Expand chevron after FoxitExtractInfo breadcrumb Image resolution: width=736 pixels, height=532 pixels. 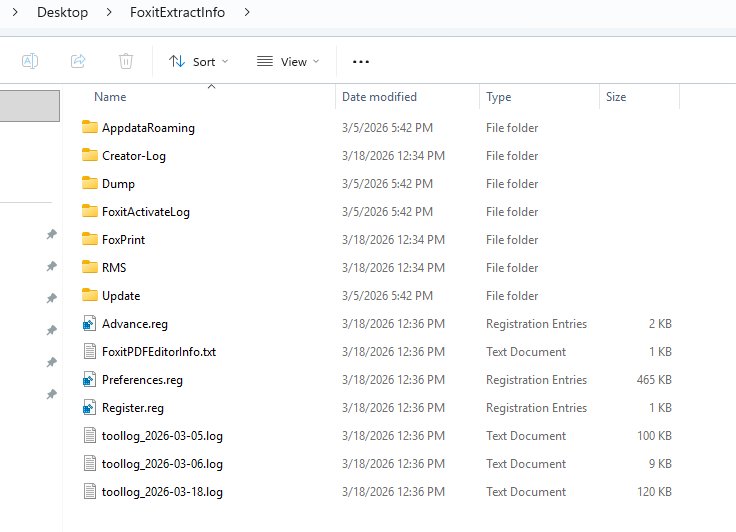[x=247, y=12]
